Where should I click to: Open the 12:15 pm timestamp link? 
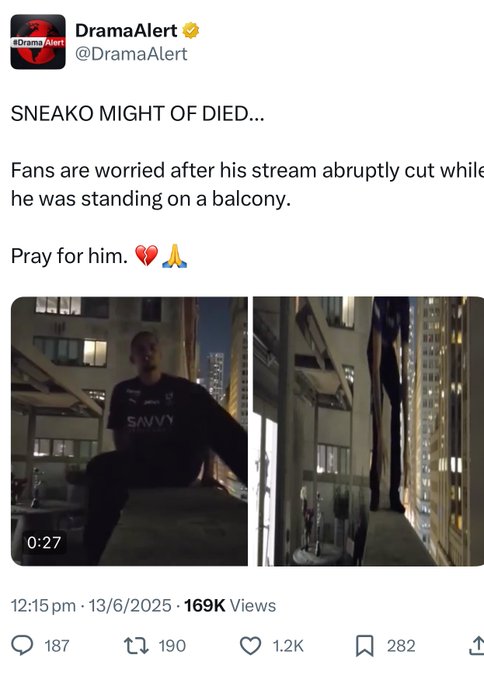(43, 605)
